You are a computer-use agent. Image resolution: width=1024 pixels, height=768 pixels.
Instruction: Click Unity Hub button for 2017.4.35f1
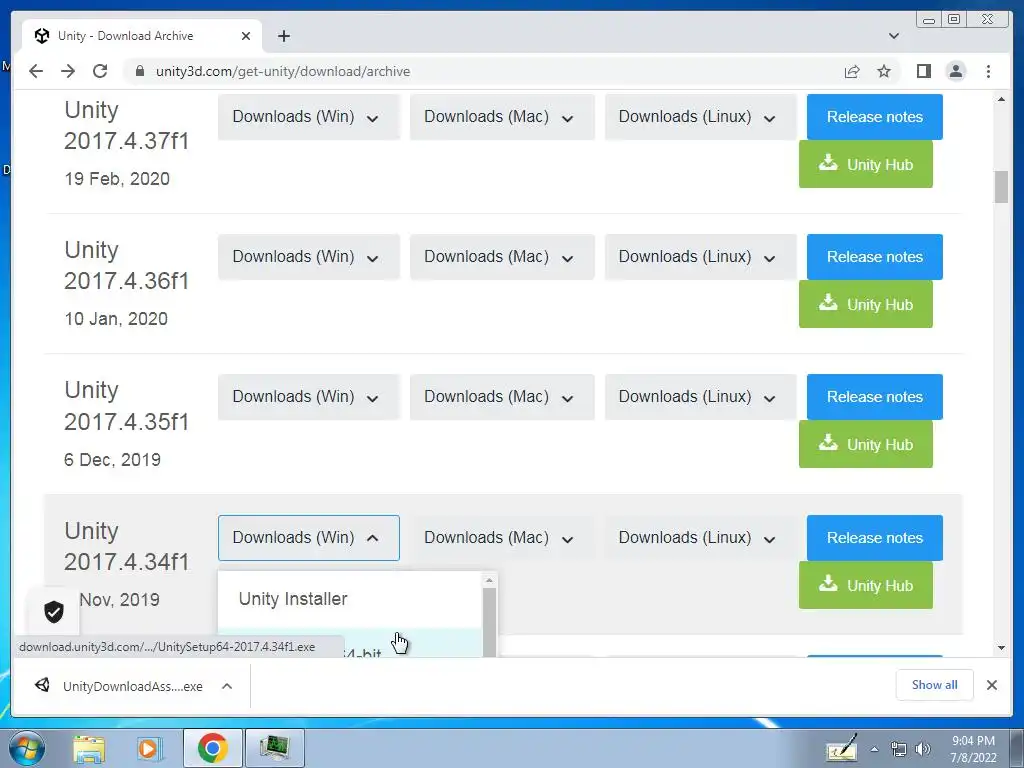tap(865, 445)
